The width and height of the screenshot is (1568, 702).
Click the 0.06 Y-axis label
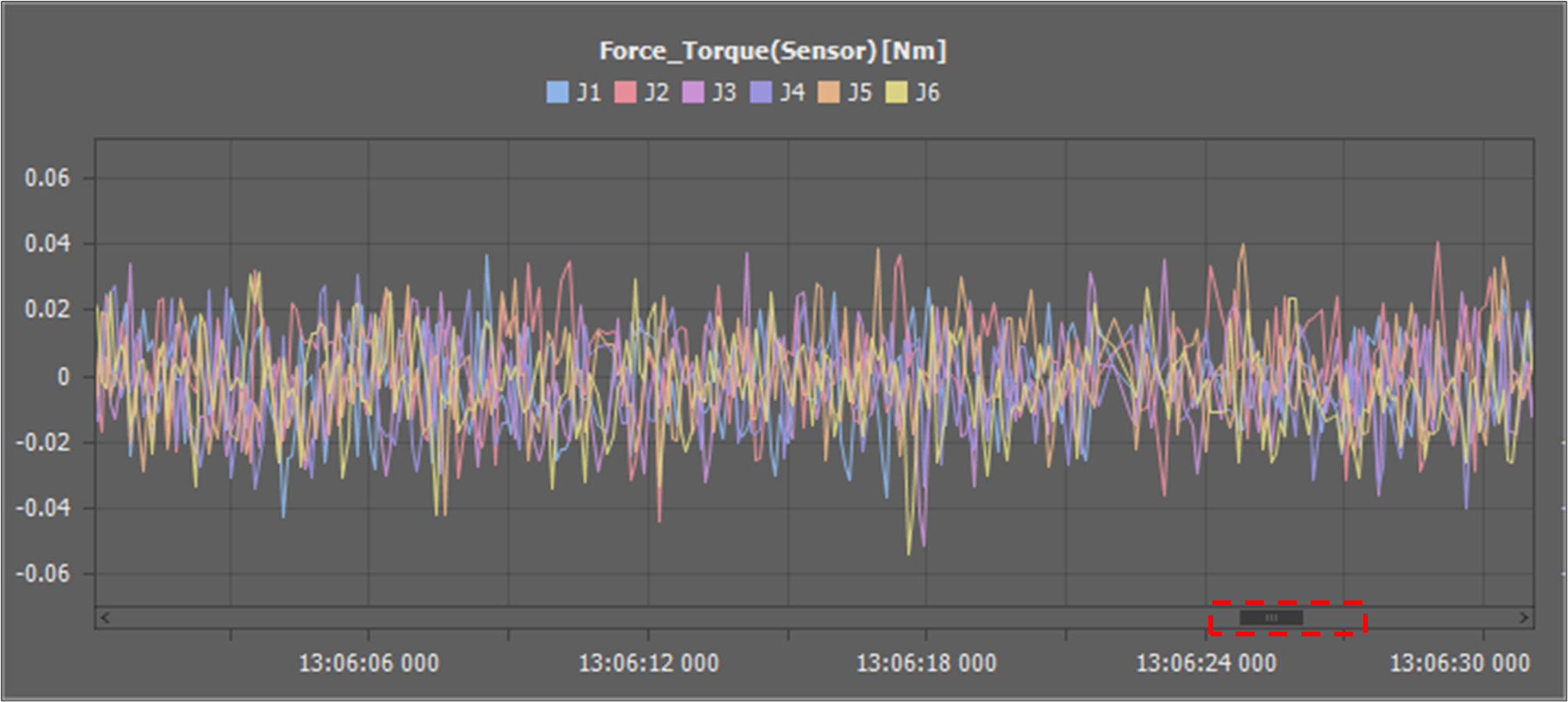47,178
